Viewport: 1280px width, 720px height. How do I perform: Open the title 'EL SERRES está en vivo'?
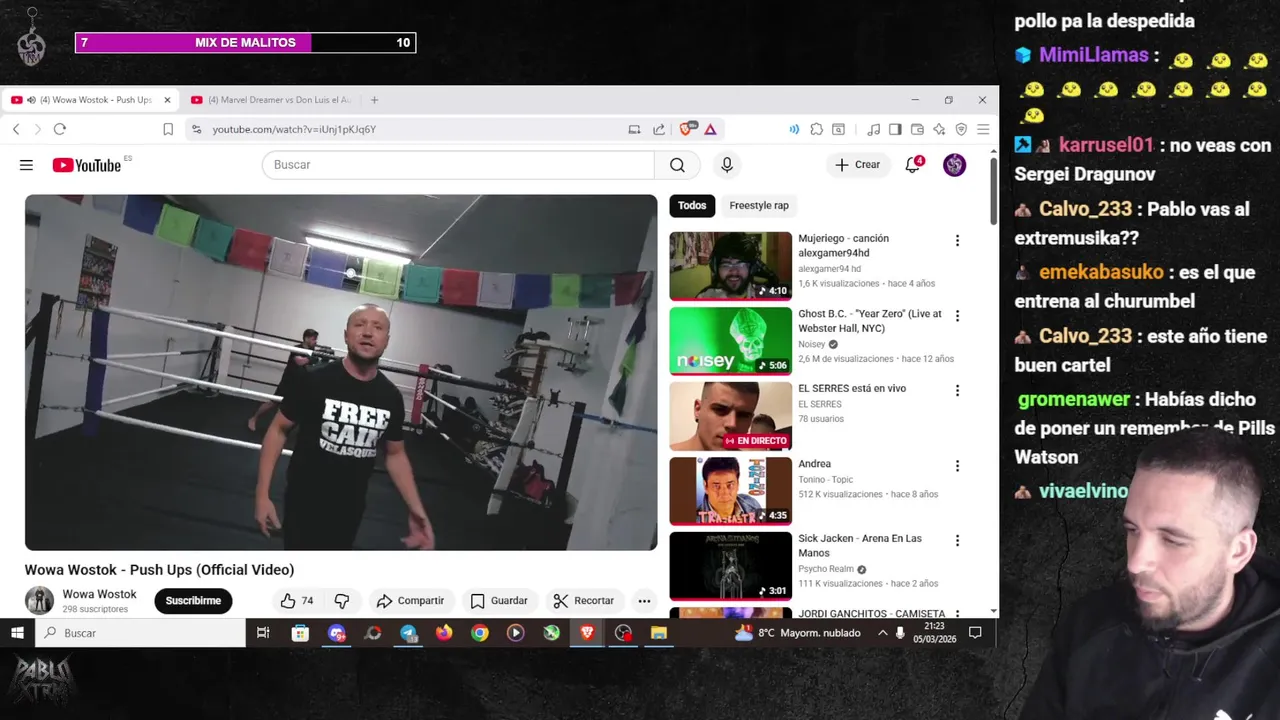(x=852, y=389)
